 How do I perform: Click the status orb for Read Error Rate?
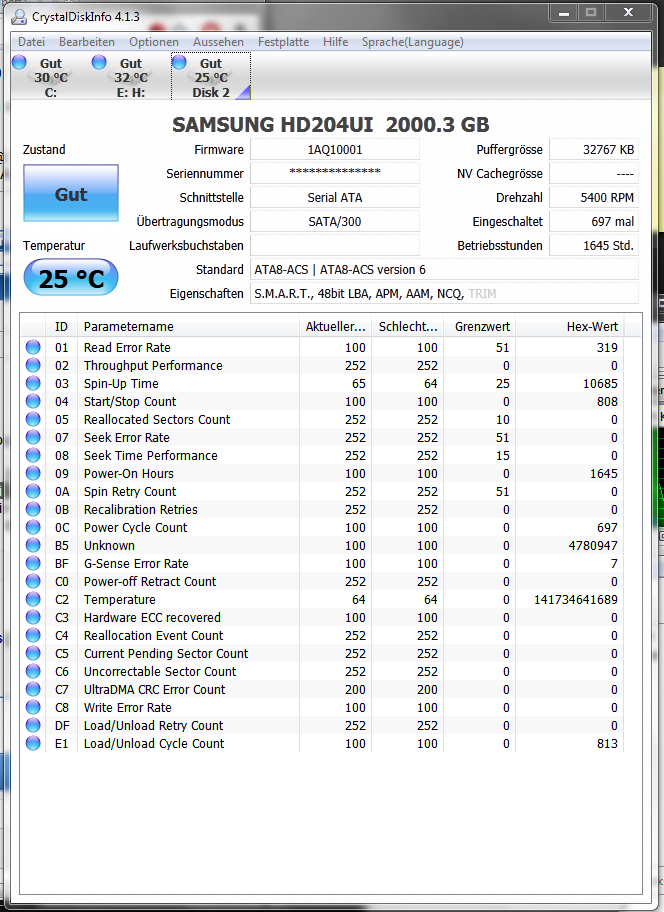(x=33, y=347)
